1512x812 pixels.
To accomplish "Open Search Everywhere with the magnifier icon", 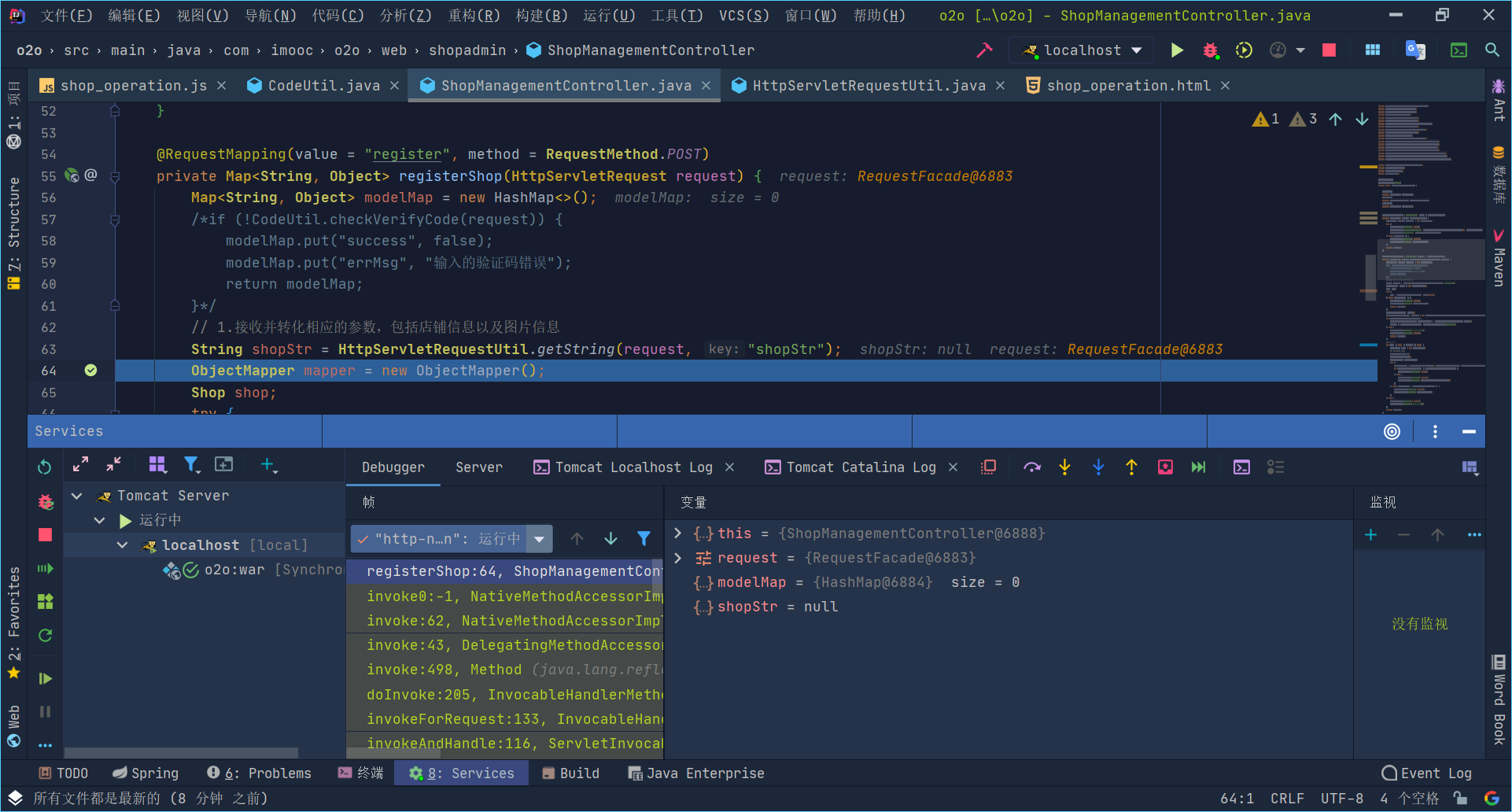I will (x=1492, y=50).
